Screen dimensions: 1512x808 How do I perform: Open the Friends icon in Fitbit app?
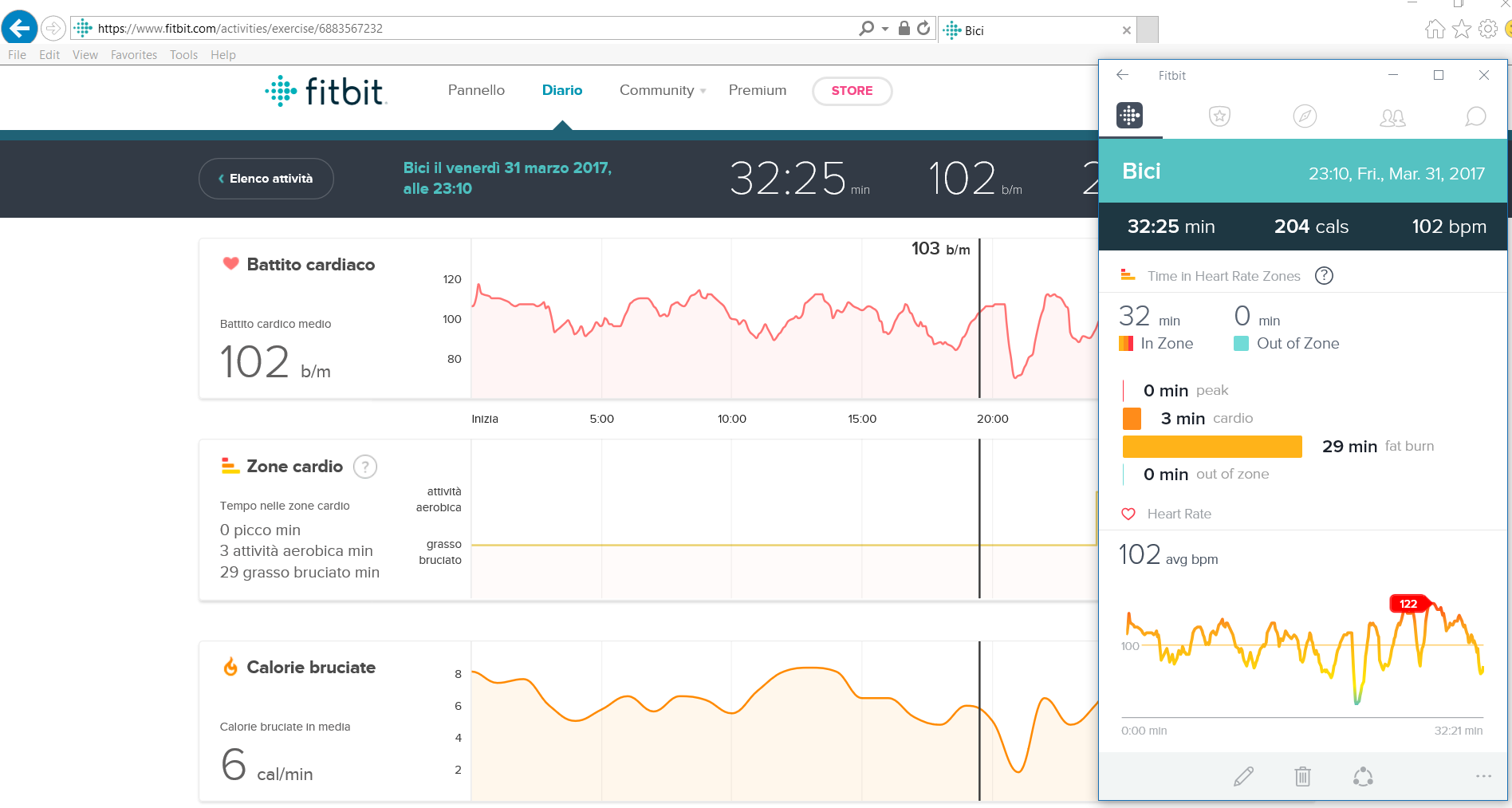[x=1392, y=117]
